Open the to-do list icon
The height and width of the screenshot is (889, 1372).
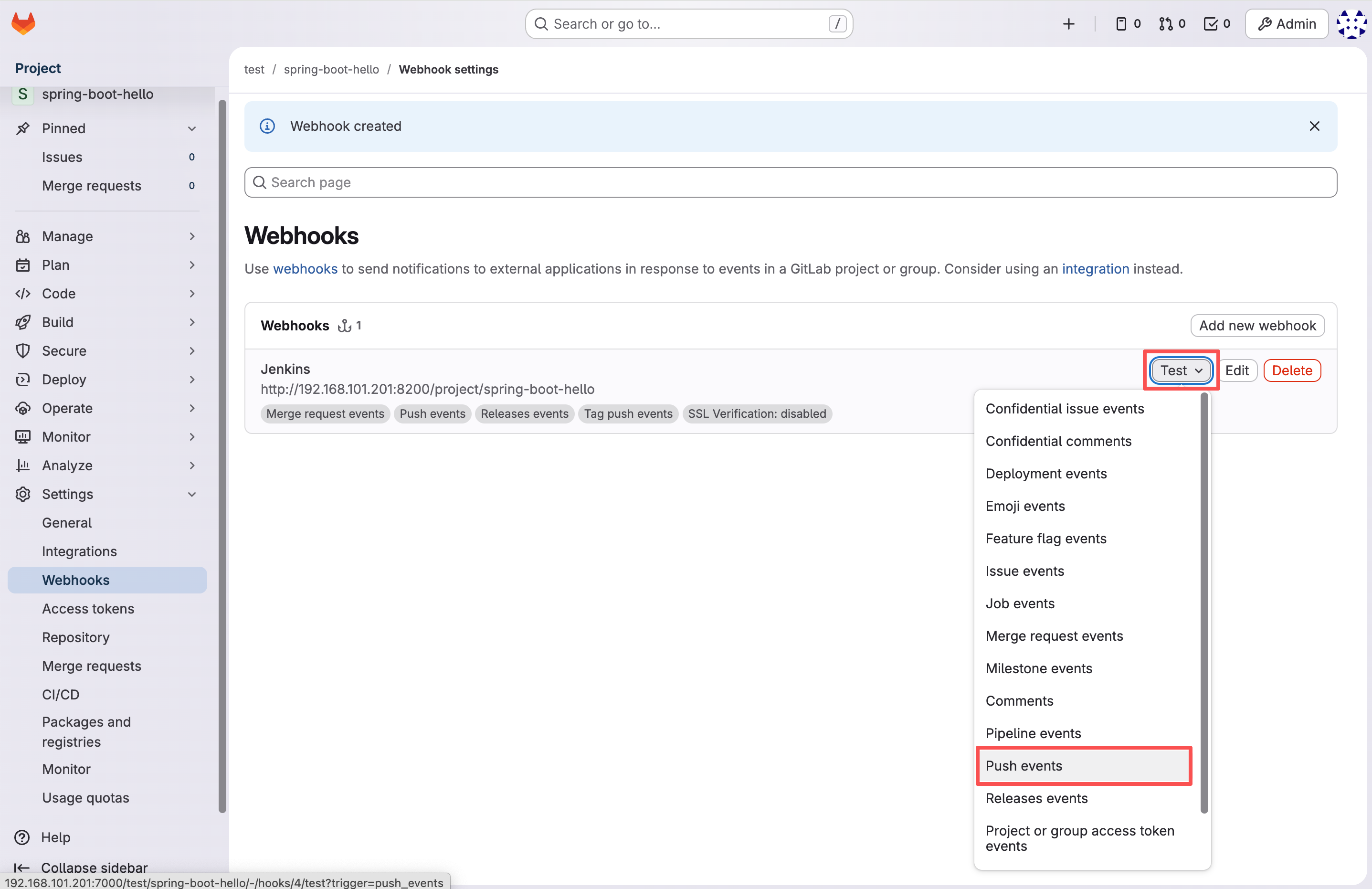[x=1217, y=24]
